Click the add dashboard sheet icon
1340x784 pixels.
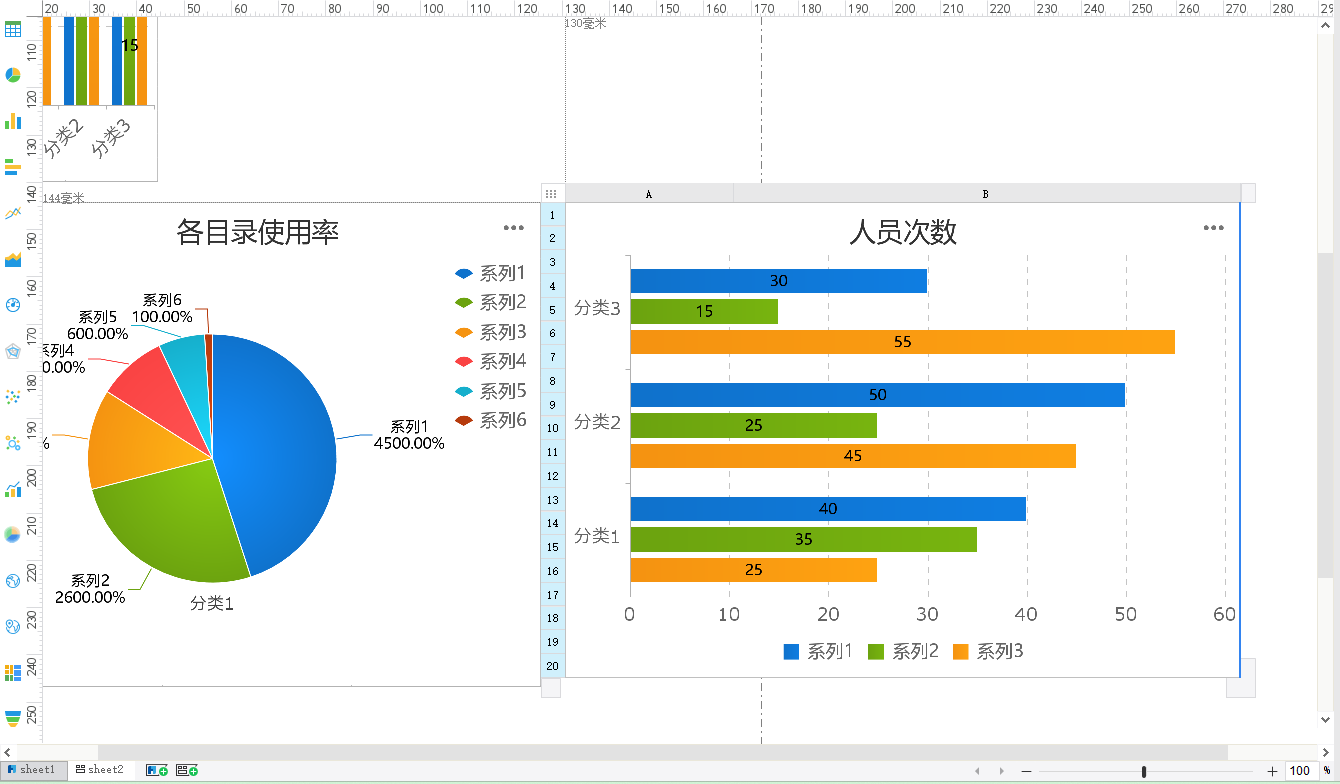click(186, 770)
